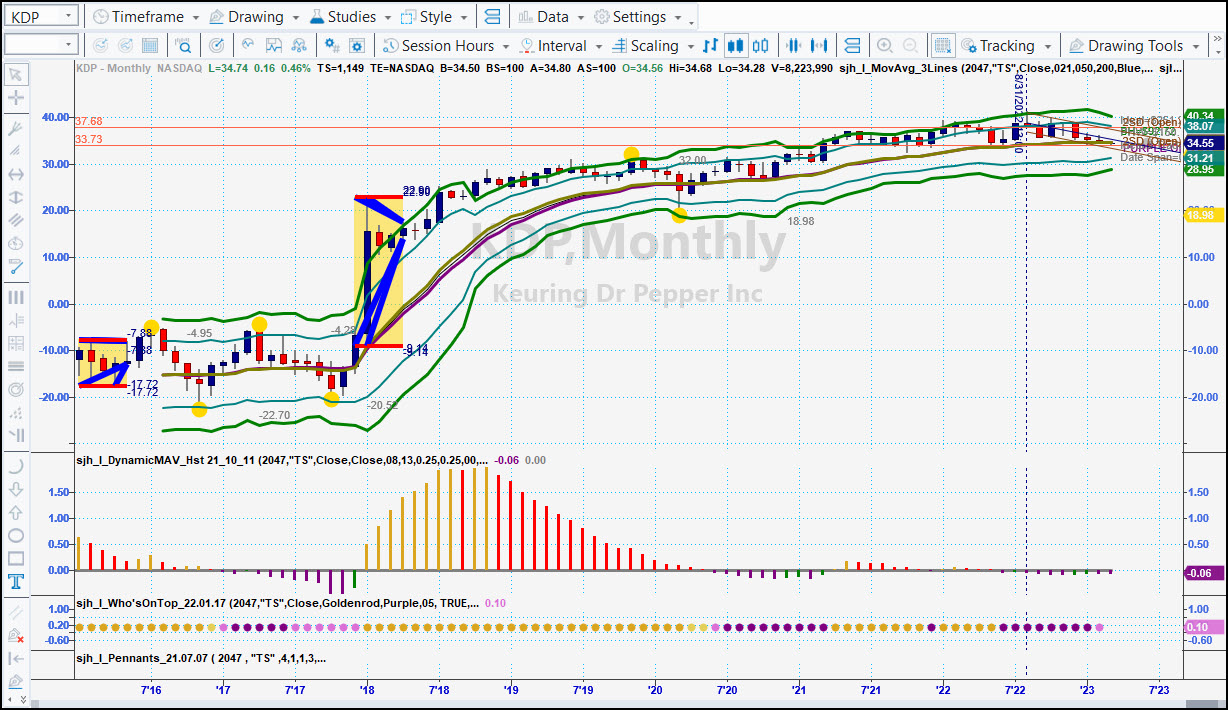Open the Tracking menu
The height and width of the screenshot is (710, 1228).
[x=1007, y=45]
